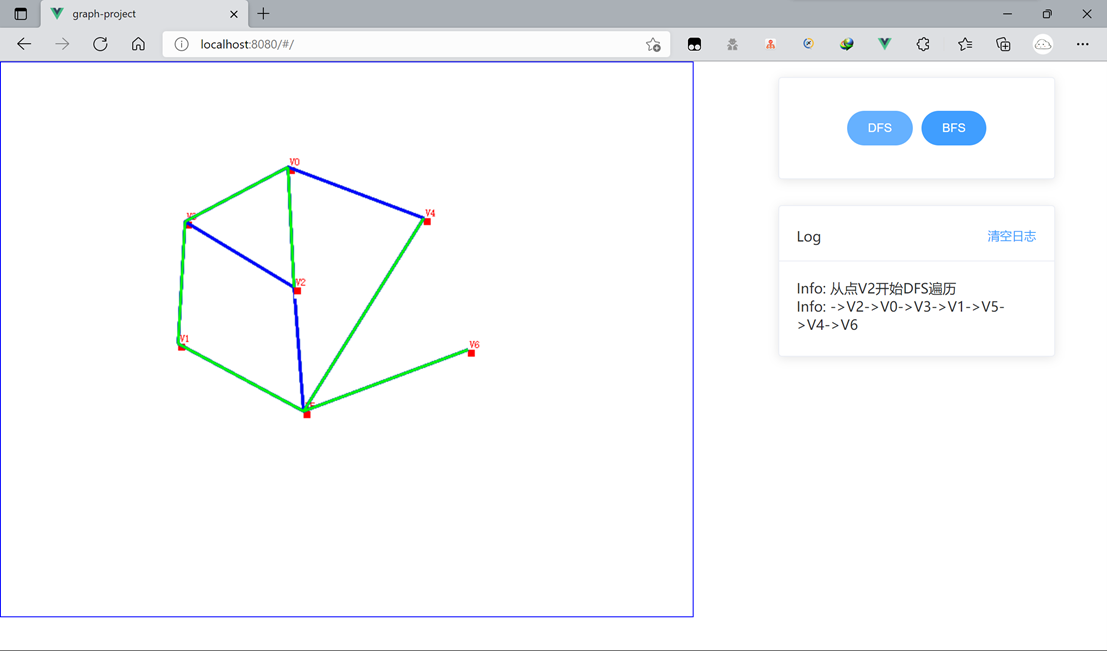Focus the localhost:8080 address bar

(417, 44)
